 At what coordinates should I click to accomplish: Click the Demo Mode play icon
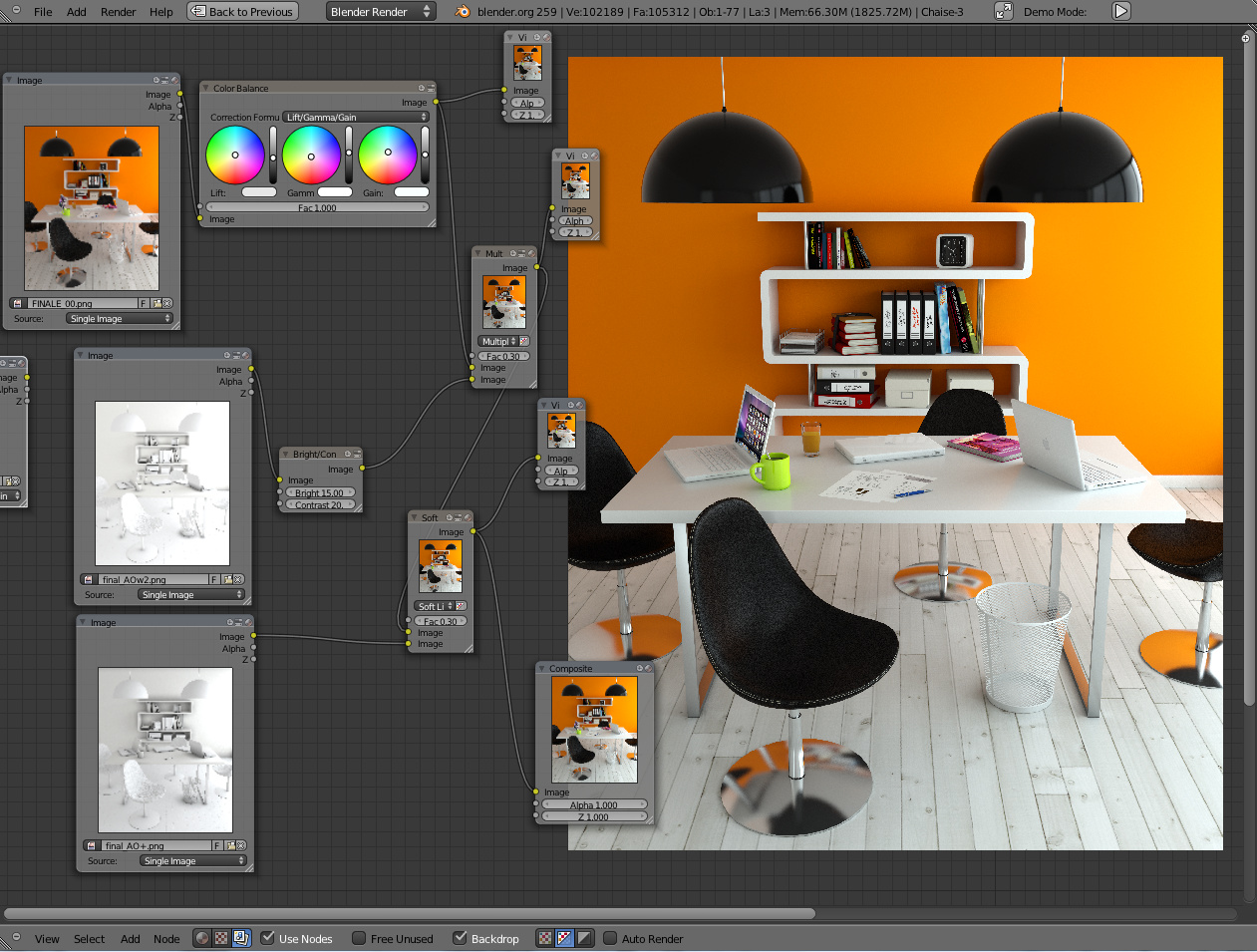(x=1121, y=11)
